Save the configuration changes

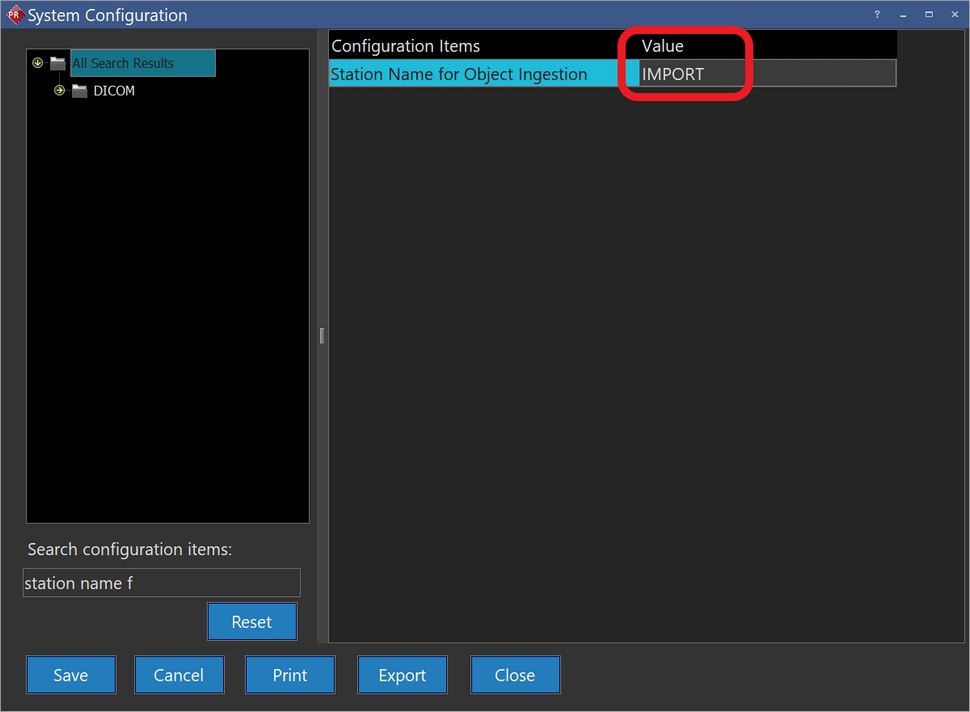(x=71, y=675)
